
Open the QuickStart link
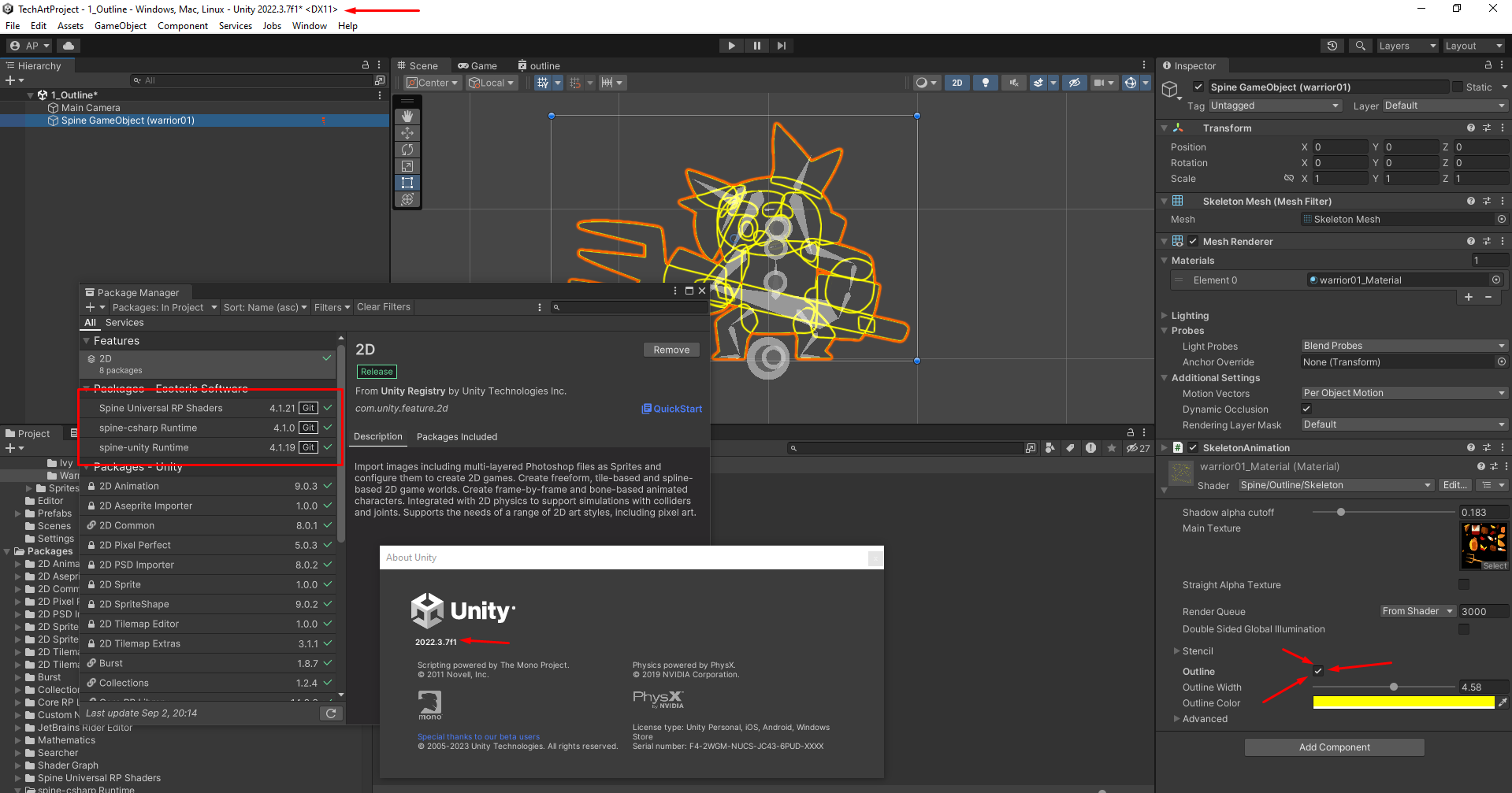(672, 409)
